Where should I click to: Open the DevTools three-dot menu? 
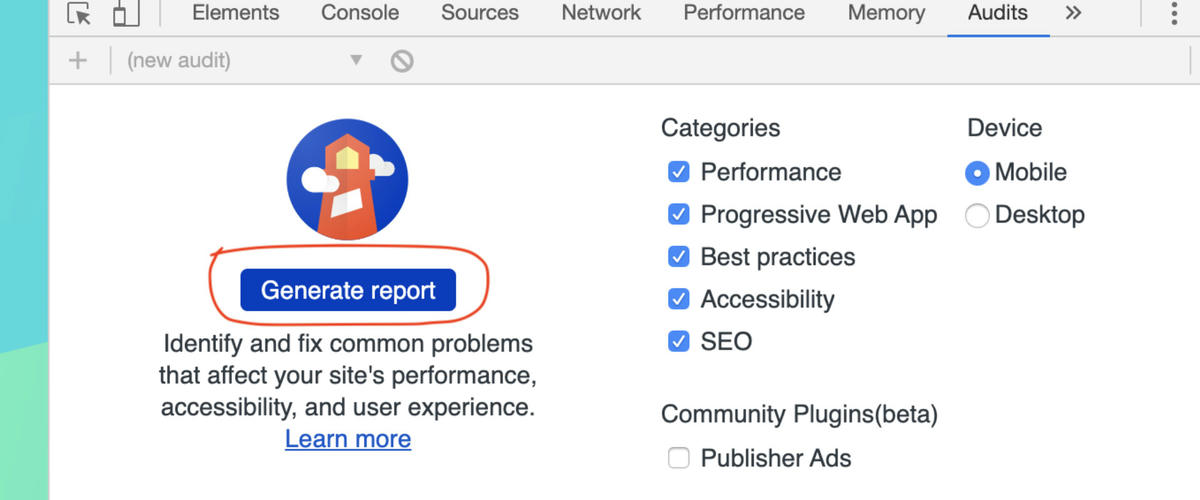coord(1173,14)
